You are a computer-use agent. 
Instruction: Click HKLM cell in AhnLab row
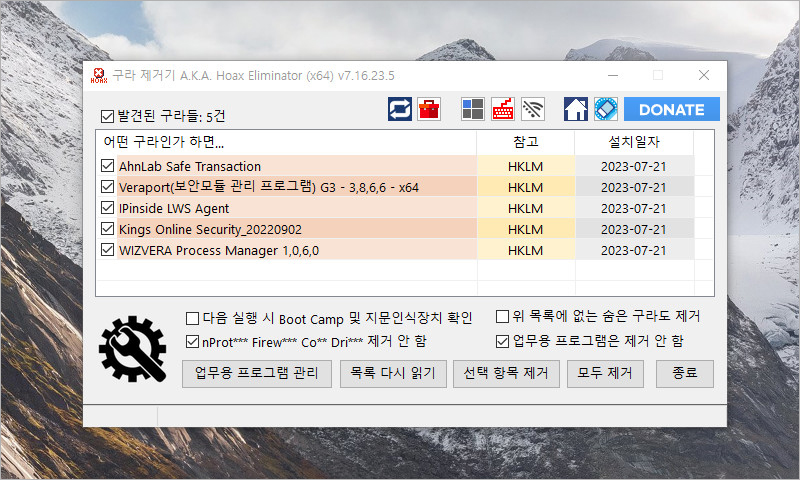526,166
